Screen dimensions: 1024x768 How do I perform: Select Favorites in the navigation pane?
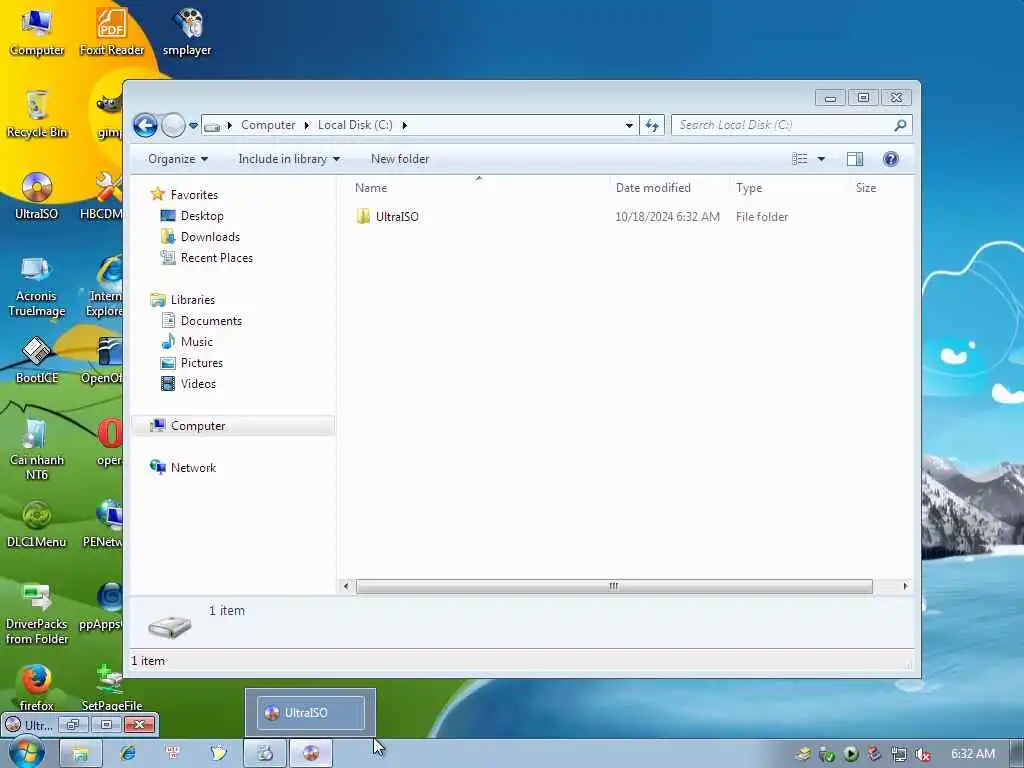pyautogui.click(x=194, y=195)
